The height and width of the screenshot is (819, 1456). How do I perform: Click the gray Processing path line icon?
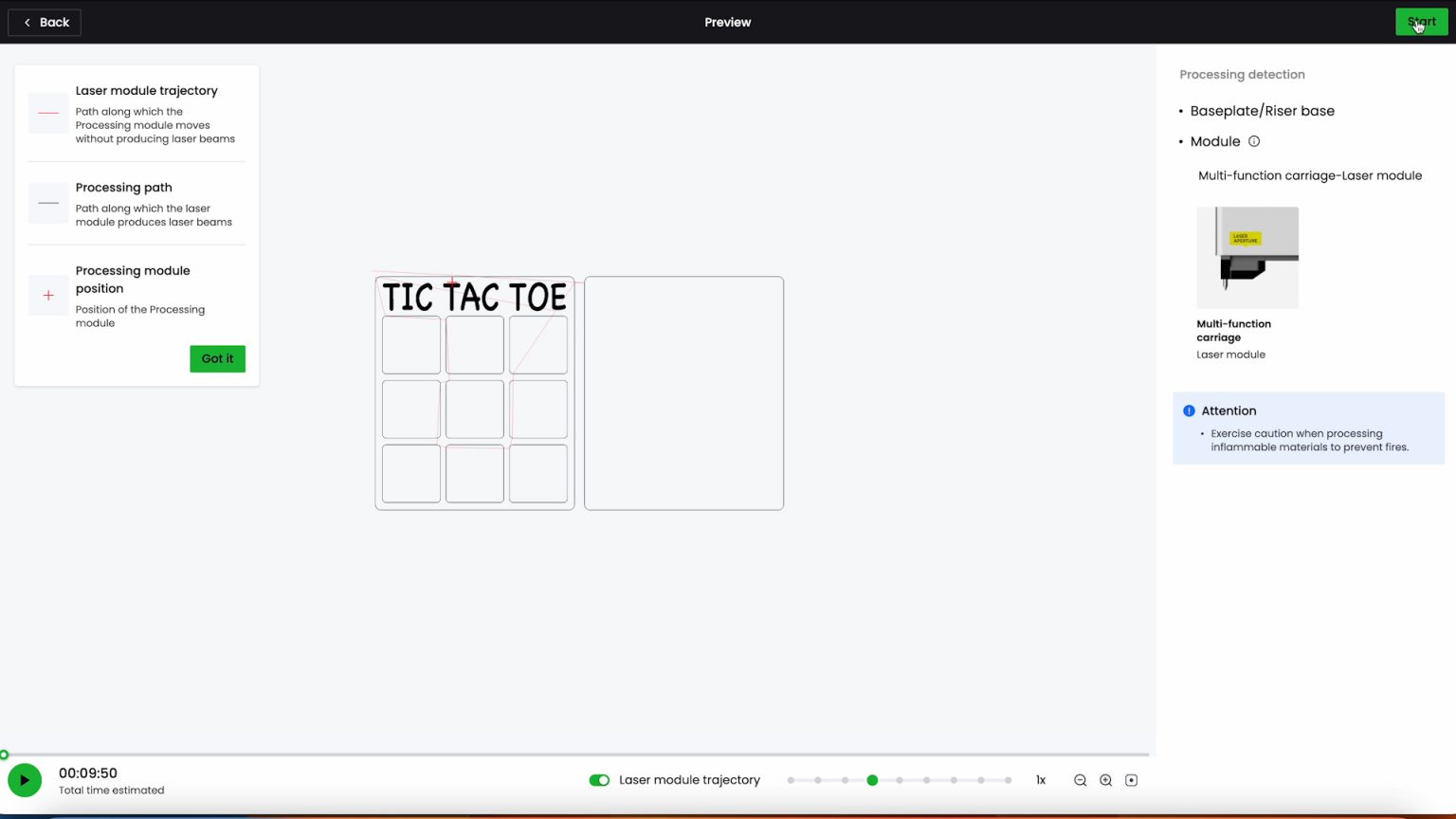point(48,203)
